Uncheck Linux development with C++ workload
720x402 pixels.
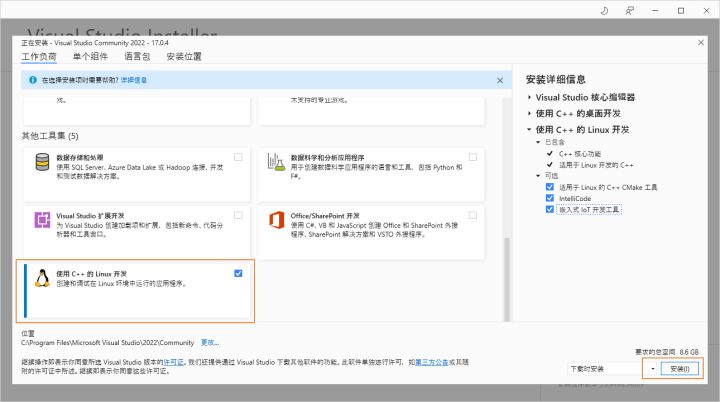point(238,273)
